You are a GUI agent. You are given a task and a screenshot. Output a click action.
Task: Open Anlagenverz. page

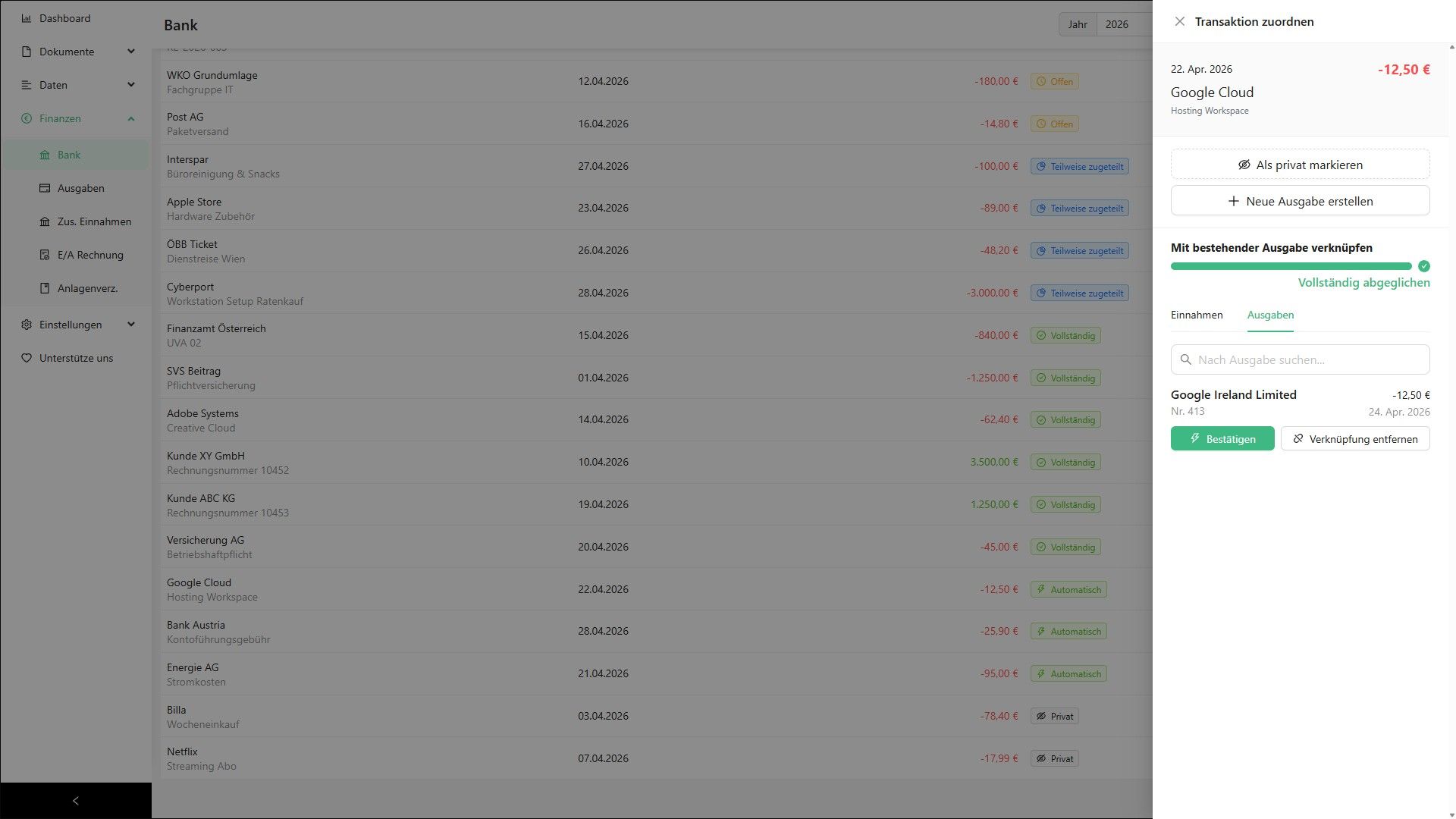(76, 288)
